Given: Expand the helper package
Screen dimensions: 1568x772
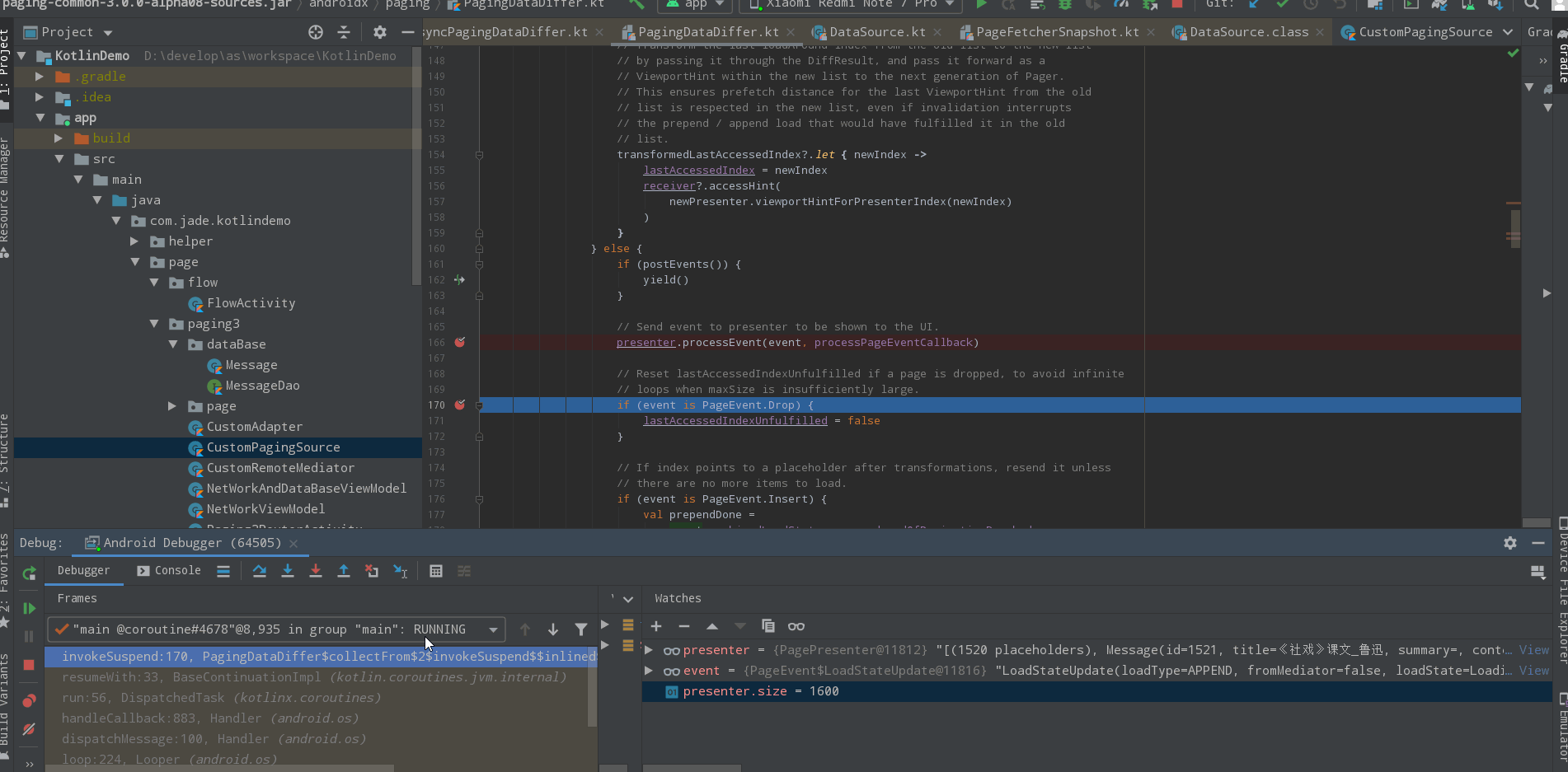Looking at the screenshot, I should pos(134,241).
